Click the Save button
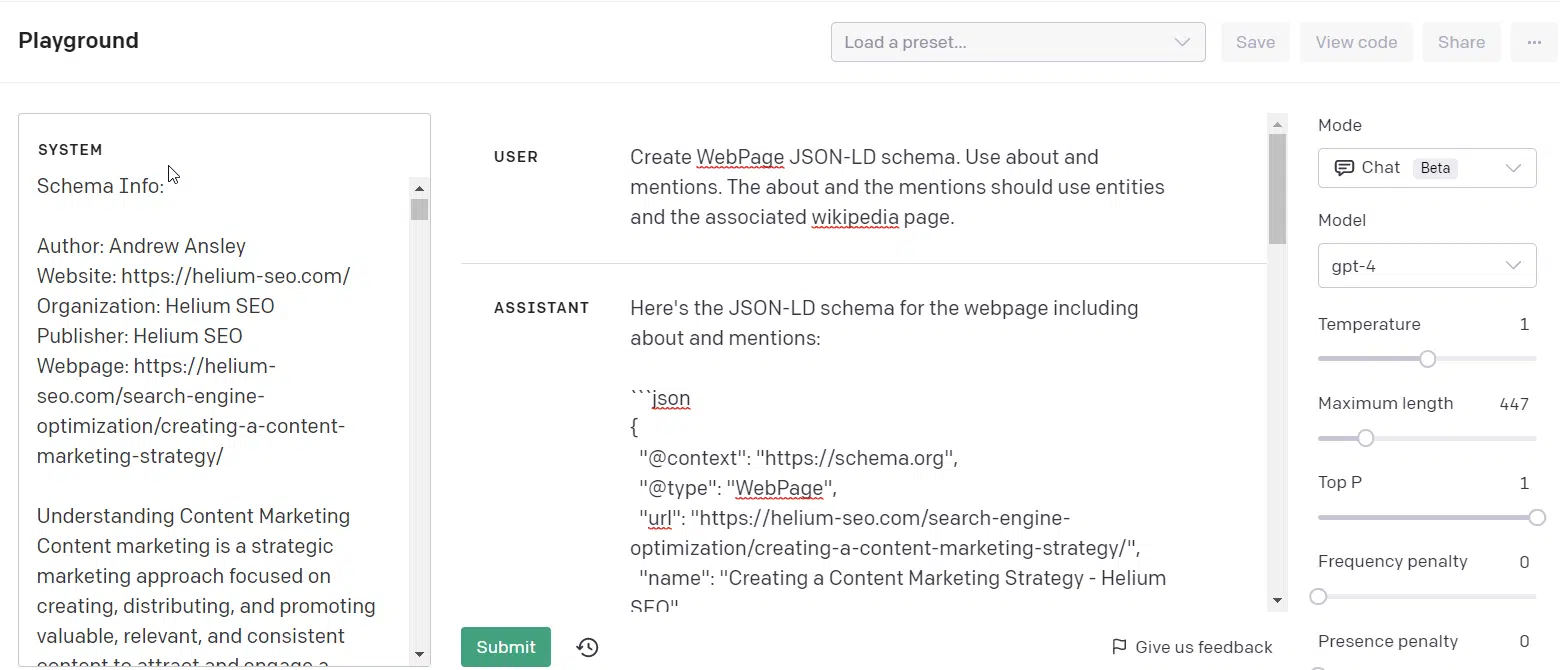This screenshot has height=670, width=1560. coord(1255,42)
